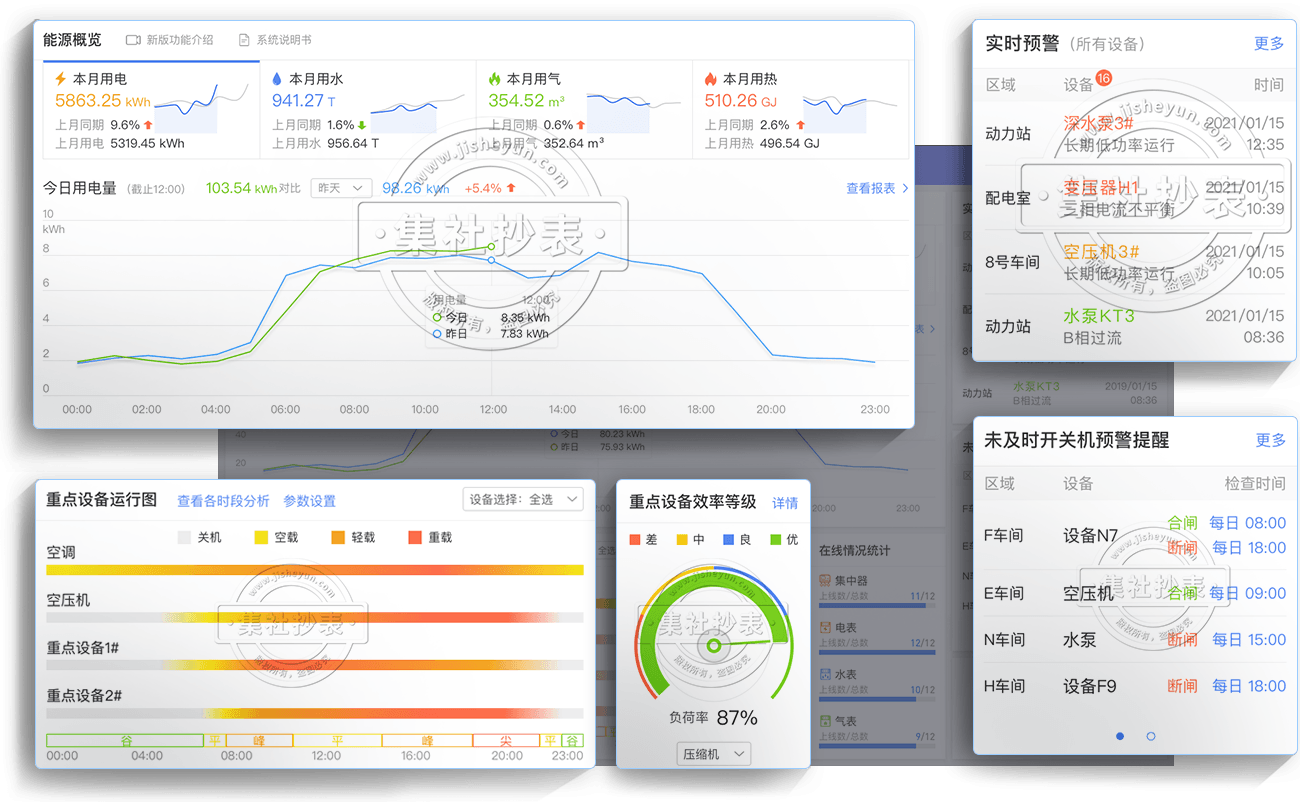Click the red flame icon beside 本月用热
Screen dimensions: 1300x802
coord(710,78)
